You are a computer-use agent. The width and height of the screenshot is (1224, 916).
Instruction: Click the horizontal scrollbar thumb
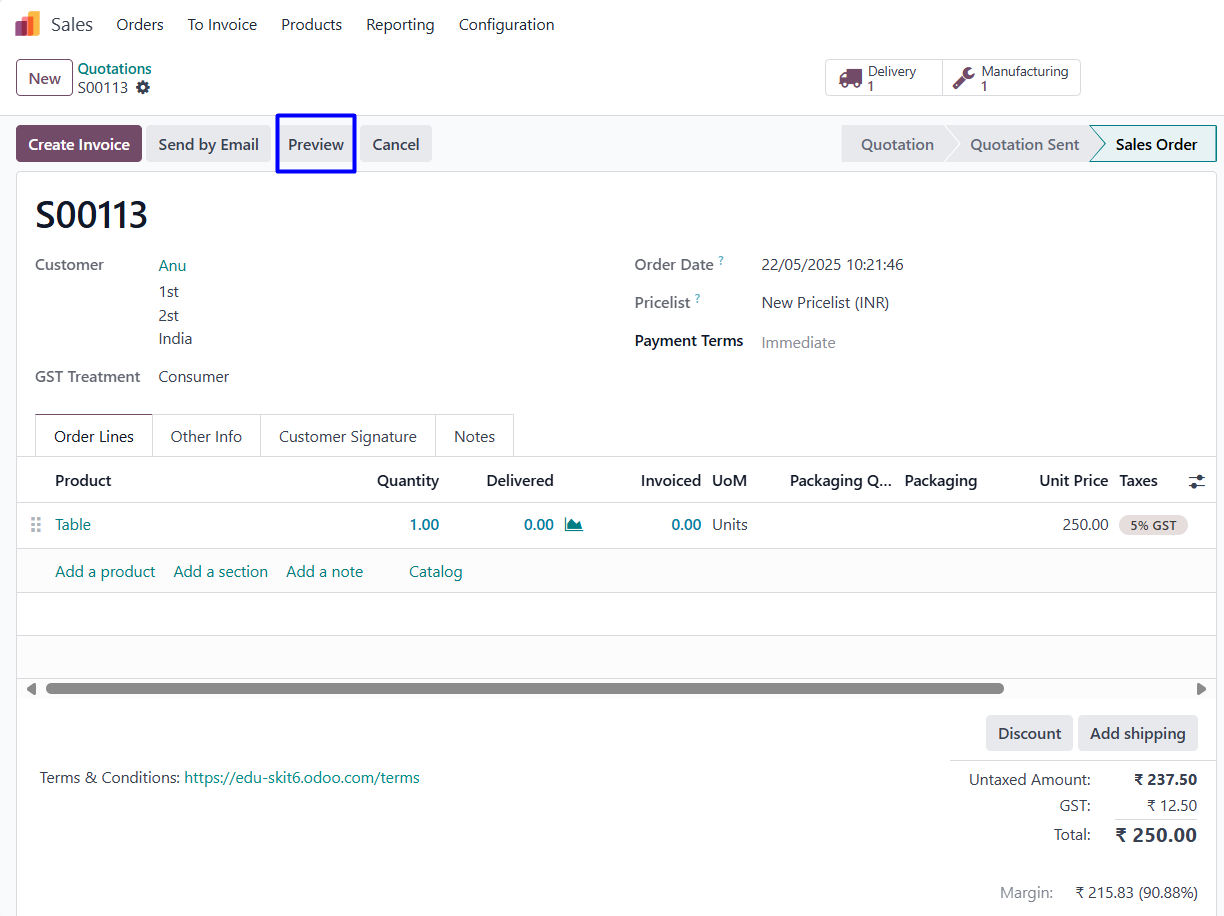[524, 689]
